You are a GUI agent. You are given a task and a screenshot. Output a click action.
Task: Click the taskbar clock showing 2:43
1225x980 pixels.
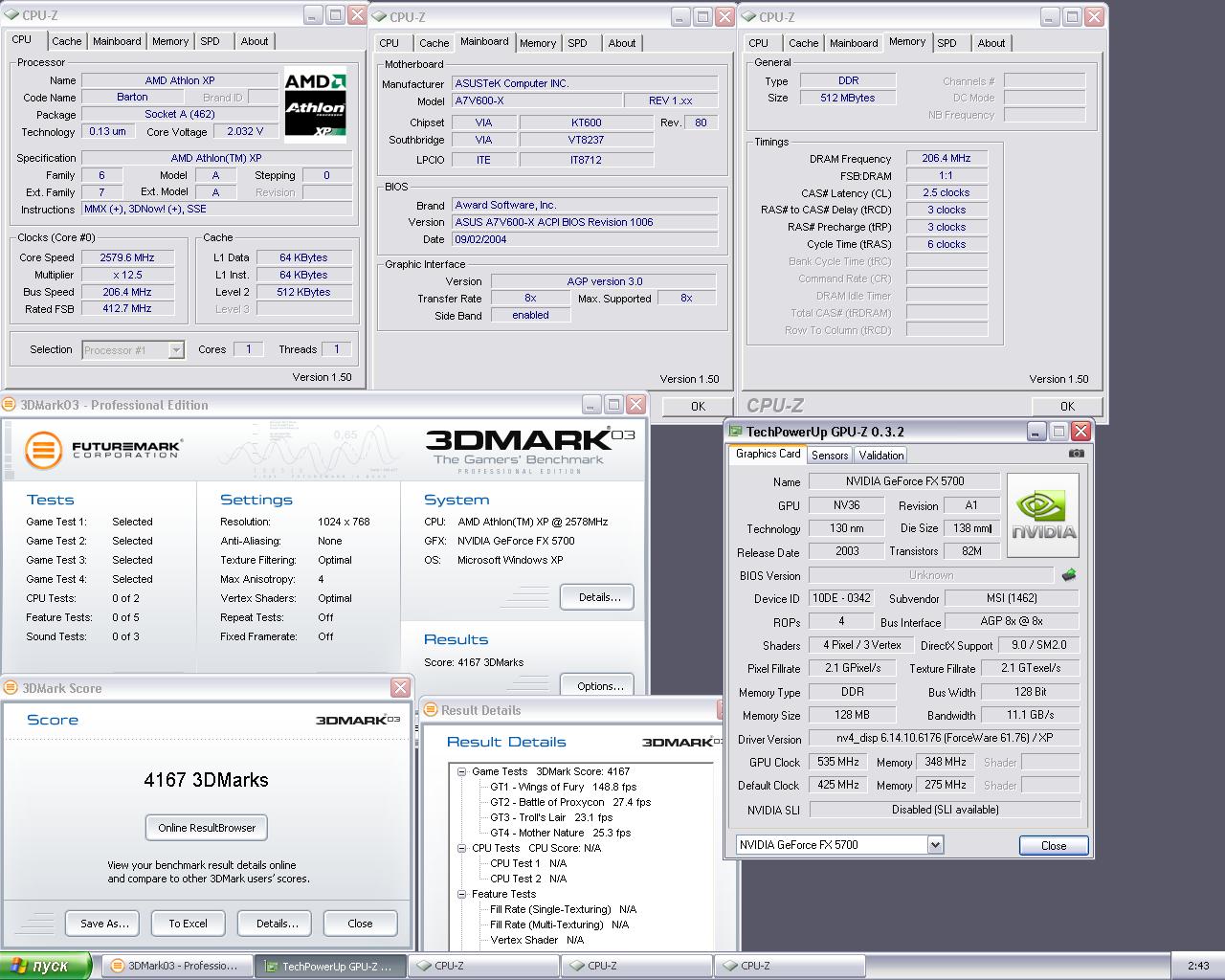(1198, 966)
